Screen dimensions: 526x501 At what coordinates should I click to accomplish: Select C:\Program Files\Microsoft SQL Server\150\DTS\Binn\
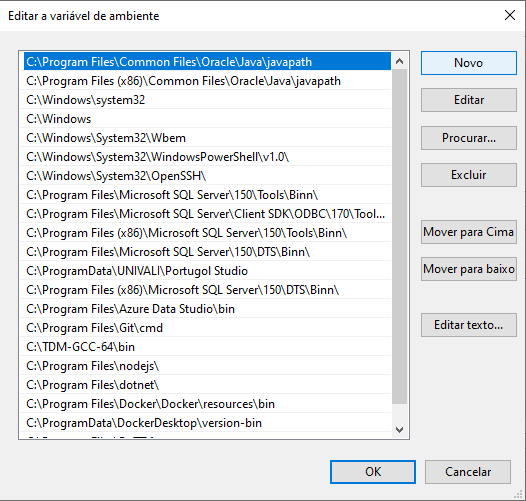click(205, 252)
